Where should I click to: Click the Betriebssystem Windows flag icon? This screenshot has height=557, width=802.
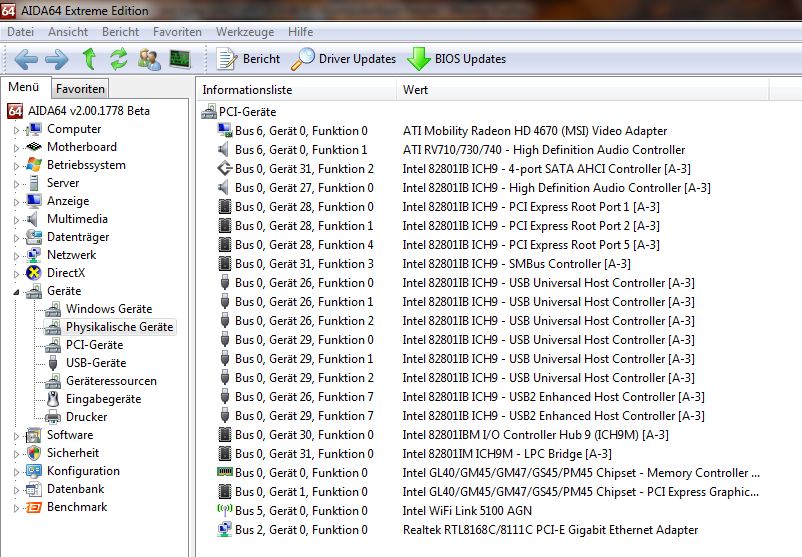coord(34,165)
